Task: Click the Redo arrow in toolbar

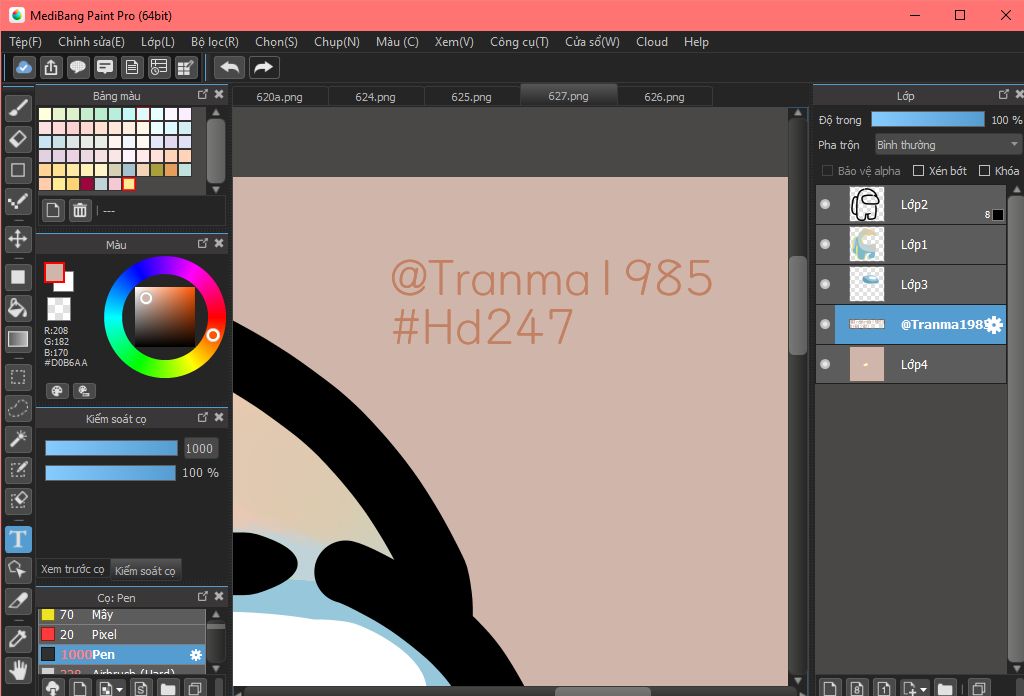Action: (263, 67)
